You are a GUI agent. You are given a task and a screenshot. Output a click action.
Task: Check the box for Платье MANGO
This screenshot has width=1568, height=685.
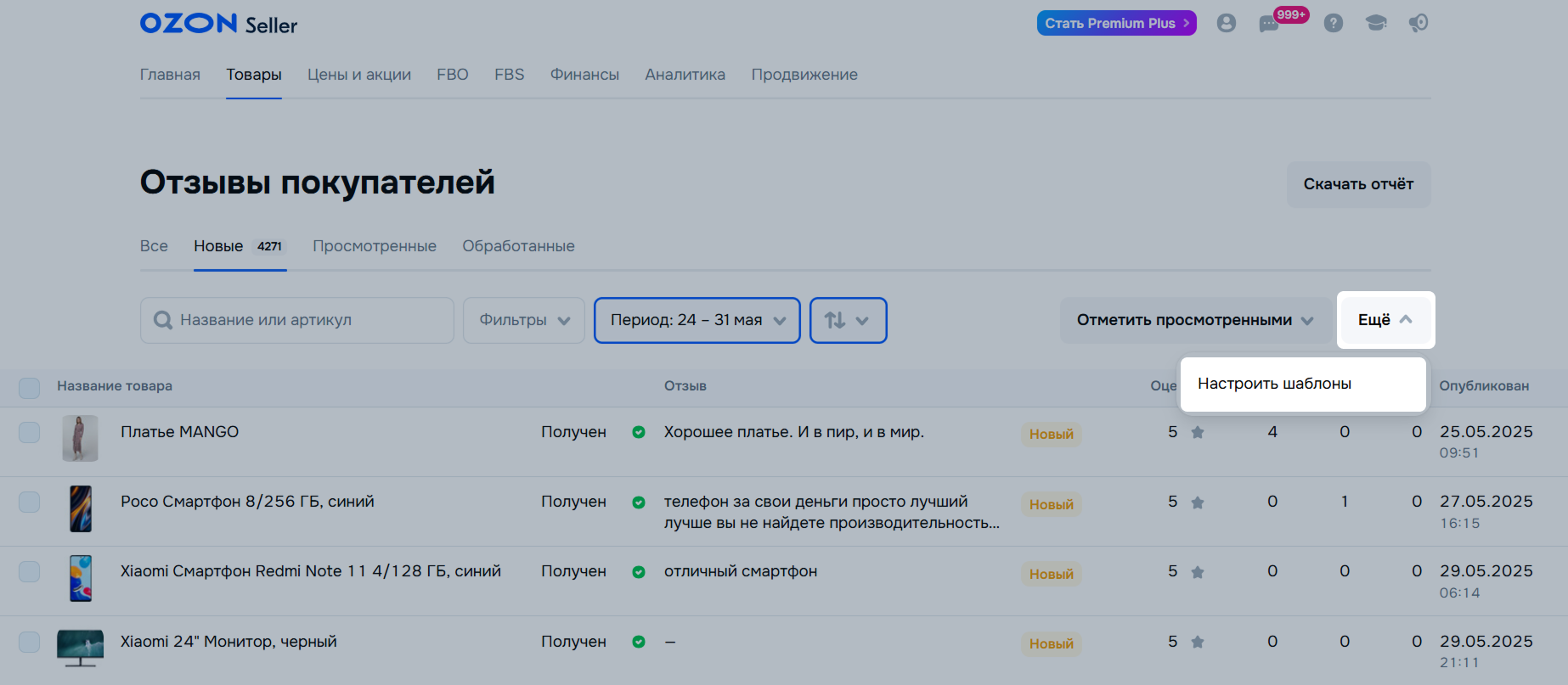pyautogui.click(x=30, y=432)
